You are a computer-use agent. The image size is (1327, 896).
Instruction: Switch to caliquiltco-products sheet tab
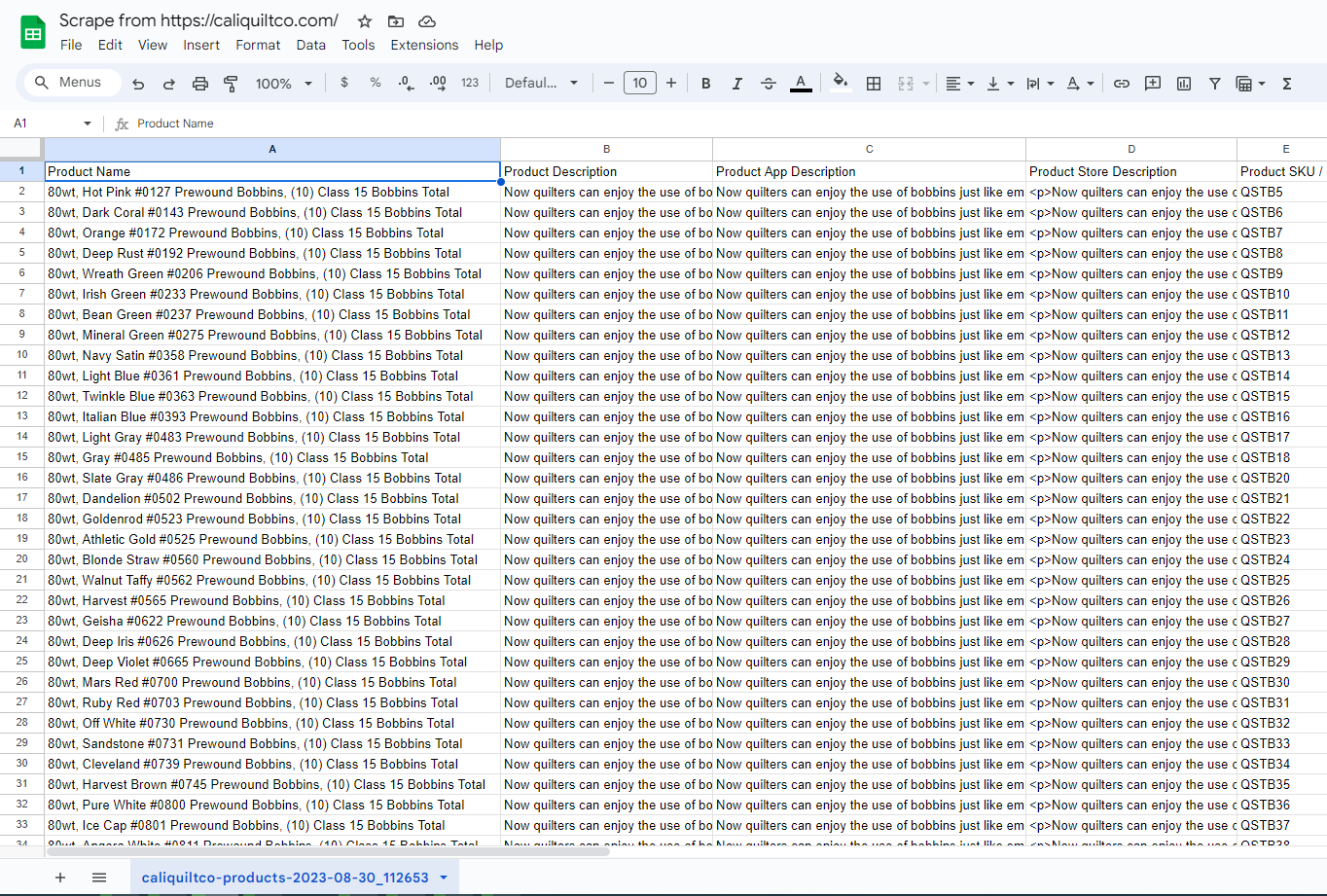pos(285,878)
